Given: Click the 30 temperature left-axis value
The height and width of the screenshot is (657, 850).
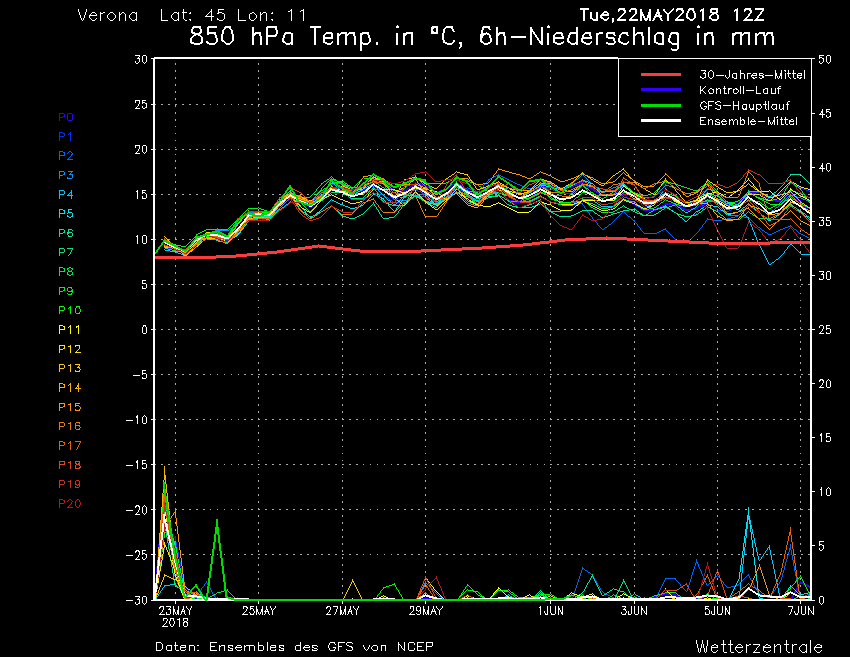Looking at the screenshot, I should click(141, 60).
